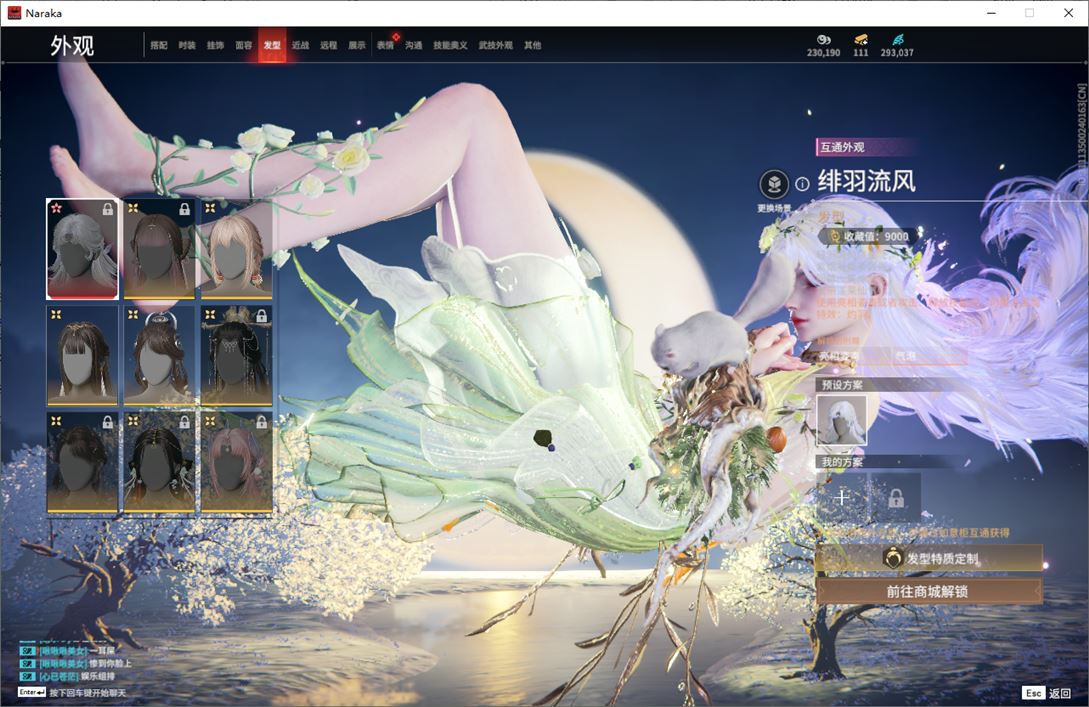Click the silver coin currency icon
The image size is (1089, 707).
(x=824, y=40)
